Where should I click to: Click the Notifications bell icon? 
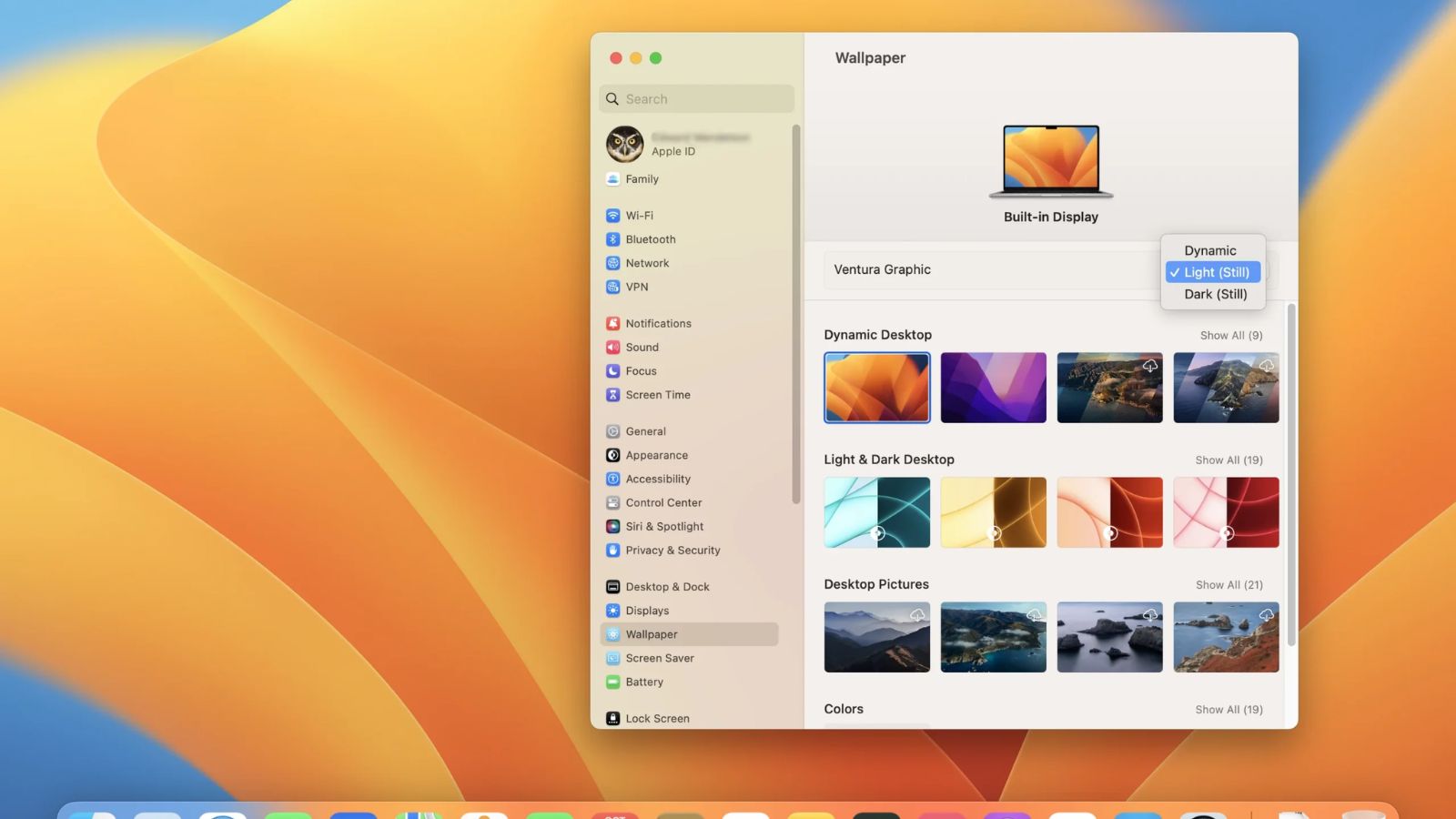pos(613,323)
